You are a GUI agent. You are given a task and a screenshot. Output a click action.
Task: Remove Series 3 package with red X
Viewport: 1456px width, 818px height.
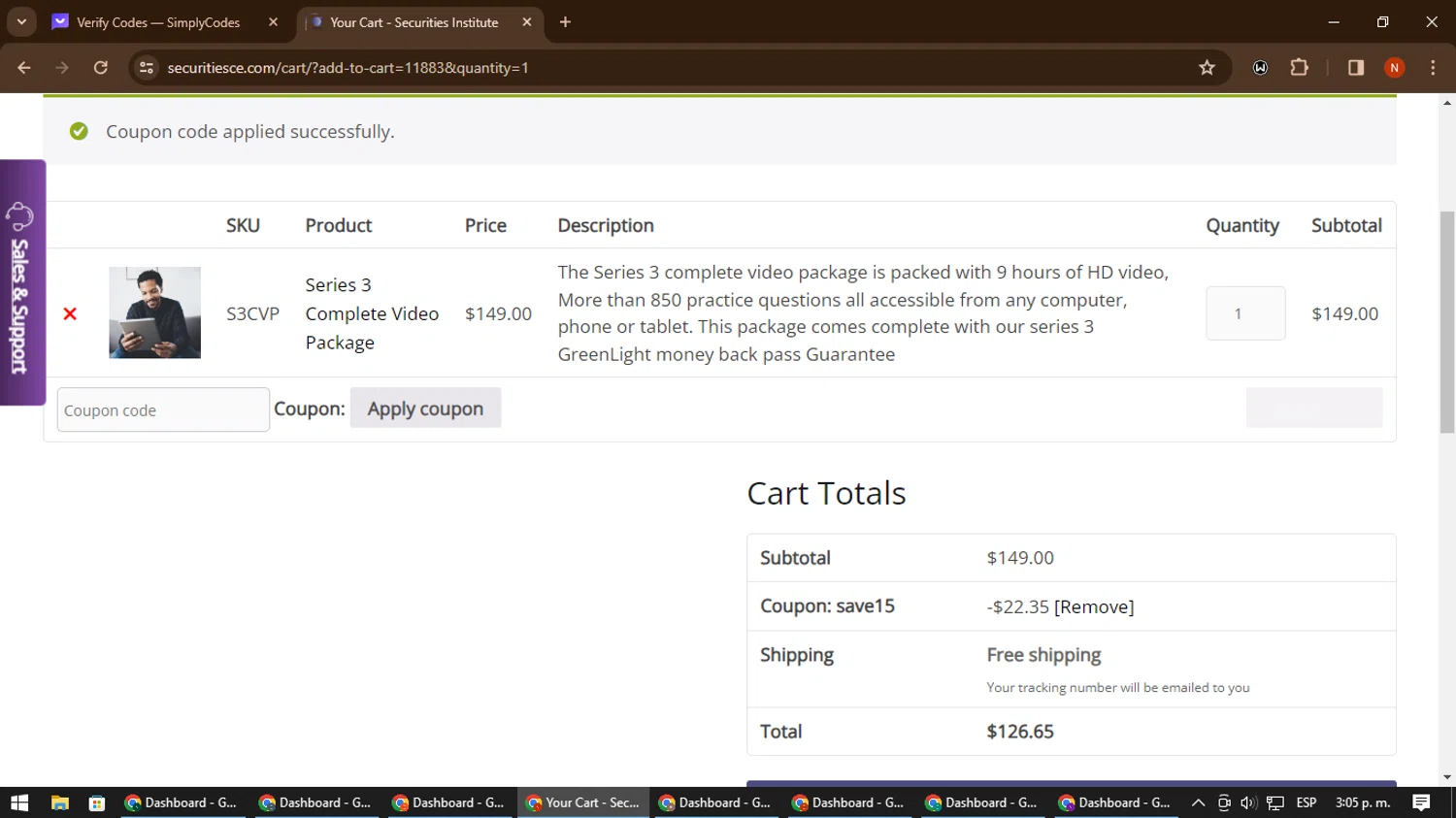pyautogui.click(x=70, y=313)
